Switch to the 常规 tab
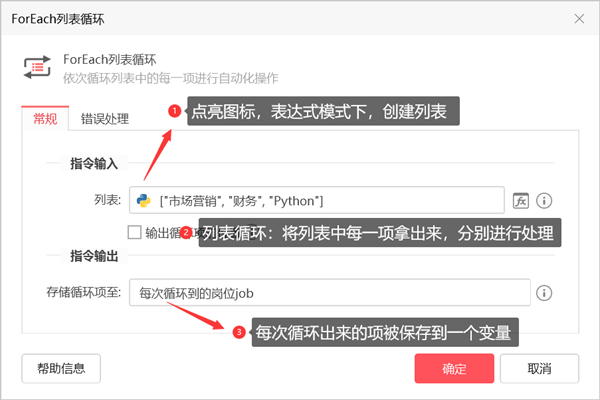This screenshot has width=600, height=400. pyautogui.click(x=45, y=119)
